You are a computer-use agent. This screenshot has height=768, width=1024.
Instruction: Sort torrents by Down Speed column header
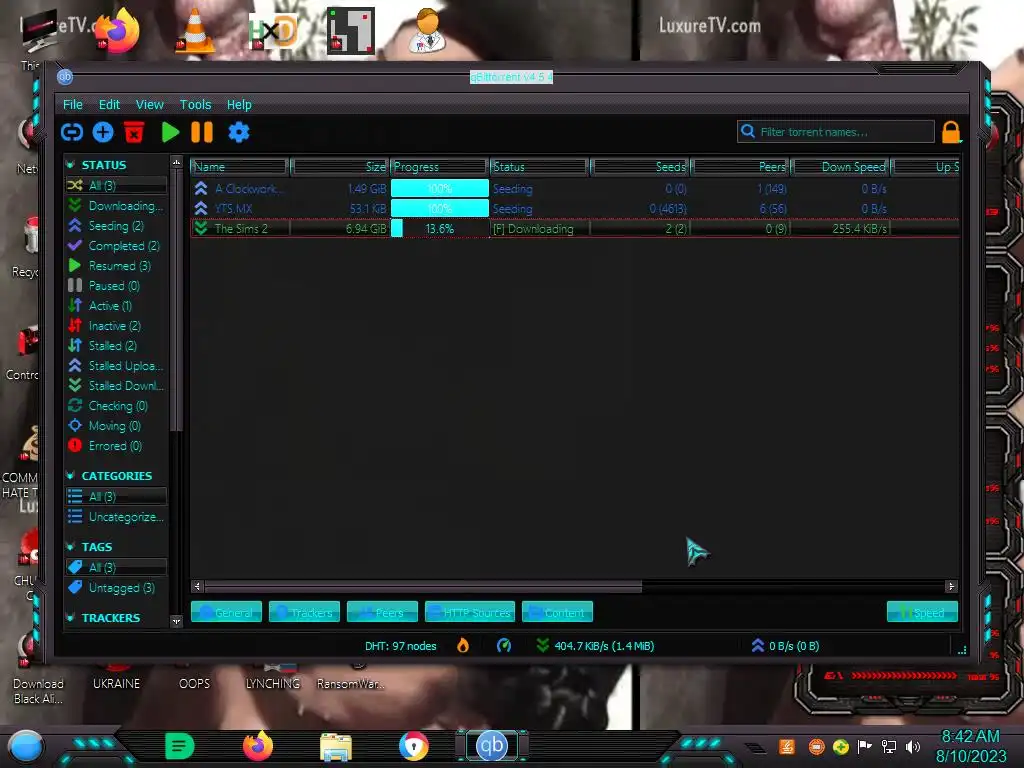point(840,167)
